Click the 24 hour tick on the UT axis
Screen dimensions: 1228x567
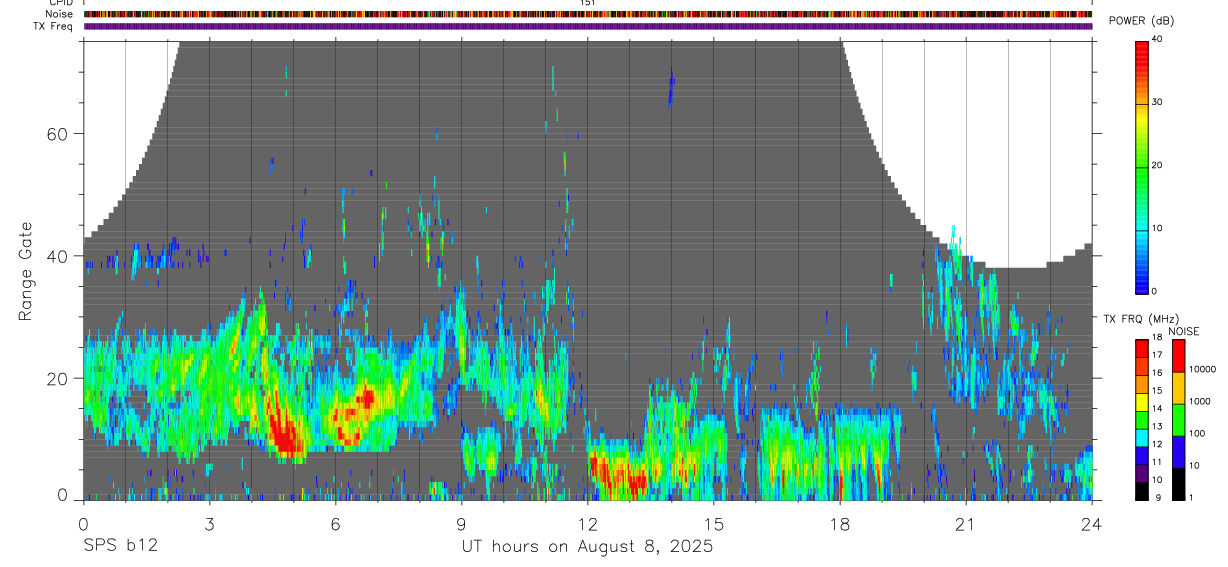click(x=1092, y=523)
